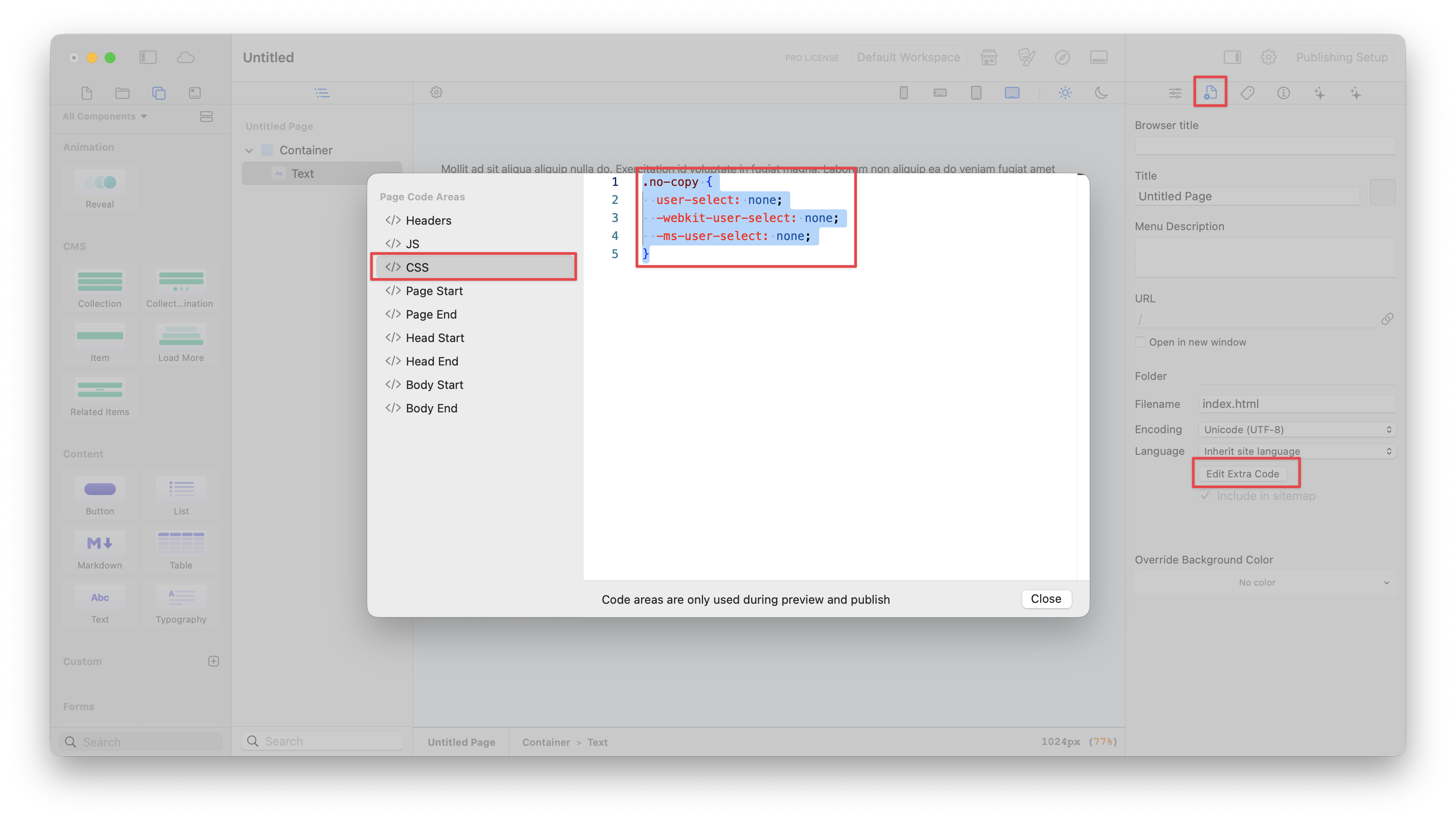The image size is (1456, 823).
Task: Toggle Include in sitemap checkbox
Action: tap(1206, 496)
